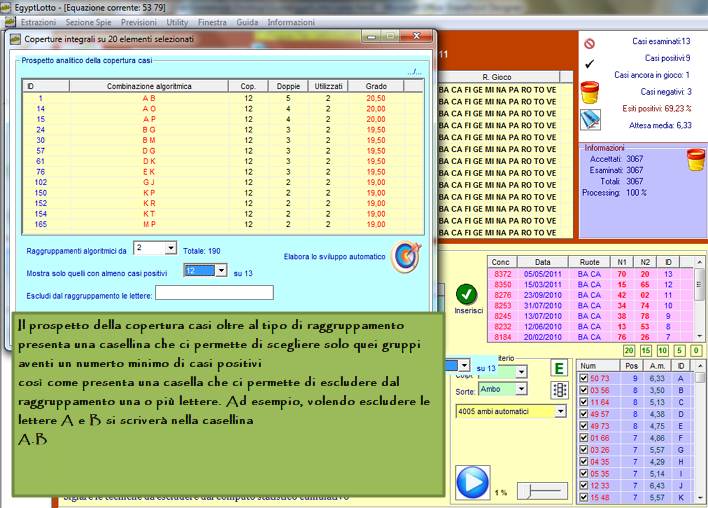Image resolution: width=708 pixels, height=508 pixels.
Task: Toggle the checkbox for 01 66
Action: [x=583, y=438]
